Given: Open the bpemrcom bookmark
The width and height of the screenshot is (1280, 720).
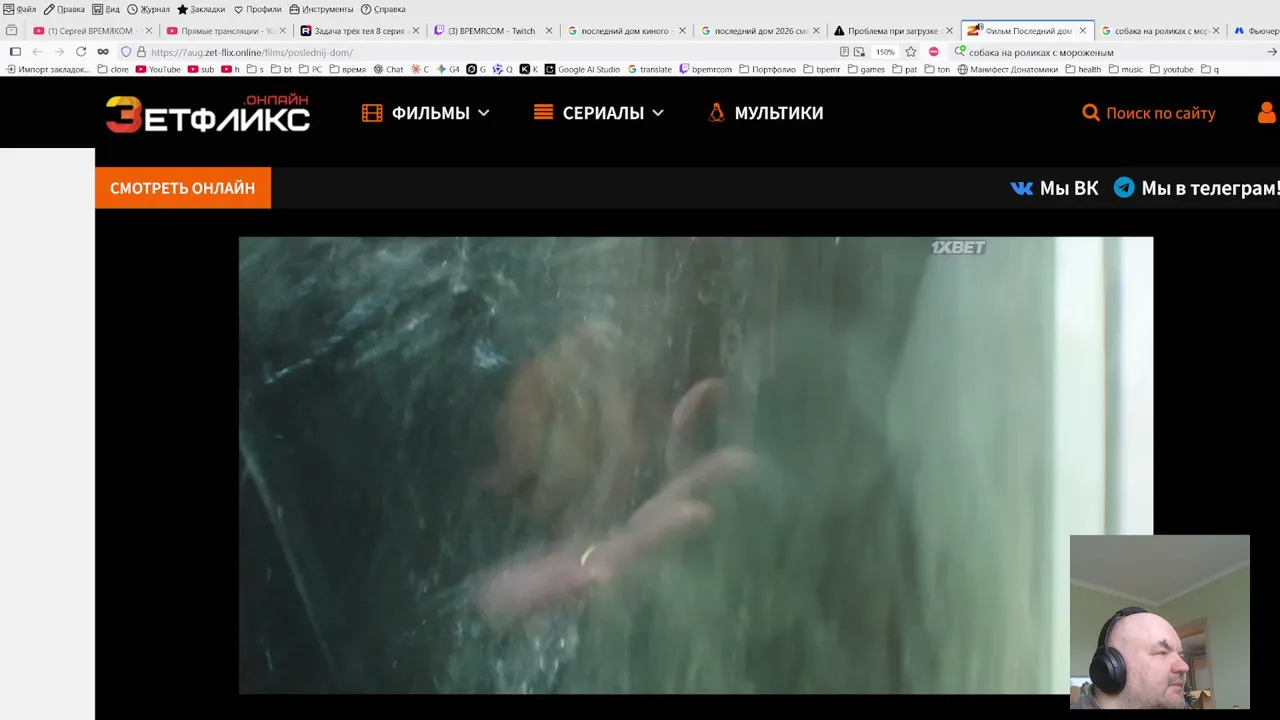Looking at the screenshot, I should (705, 70).
